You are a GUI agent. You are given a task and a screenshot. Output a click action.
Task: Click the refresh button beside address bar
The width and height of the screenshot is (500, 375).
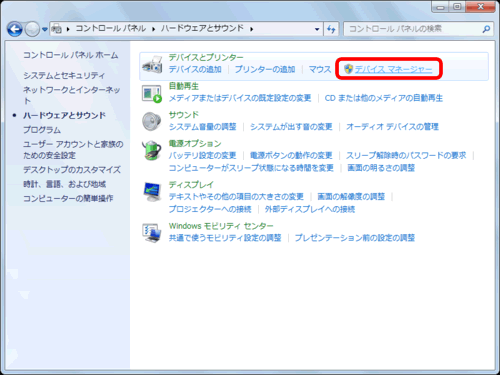click(x=331, y=29)
